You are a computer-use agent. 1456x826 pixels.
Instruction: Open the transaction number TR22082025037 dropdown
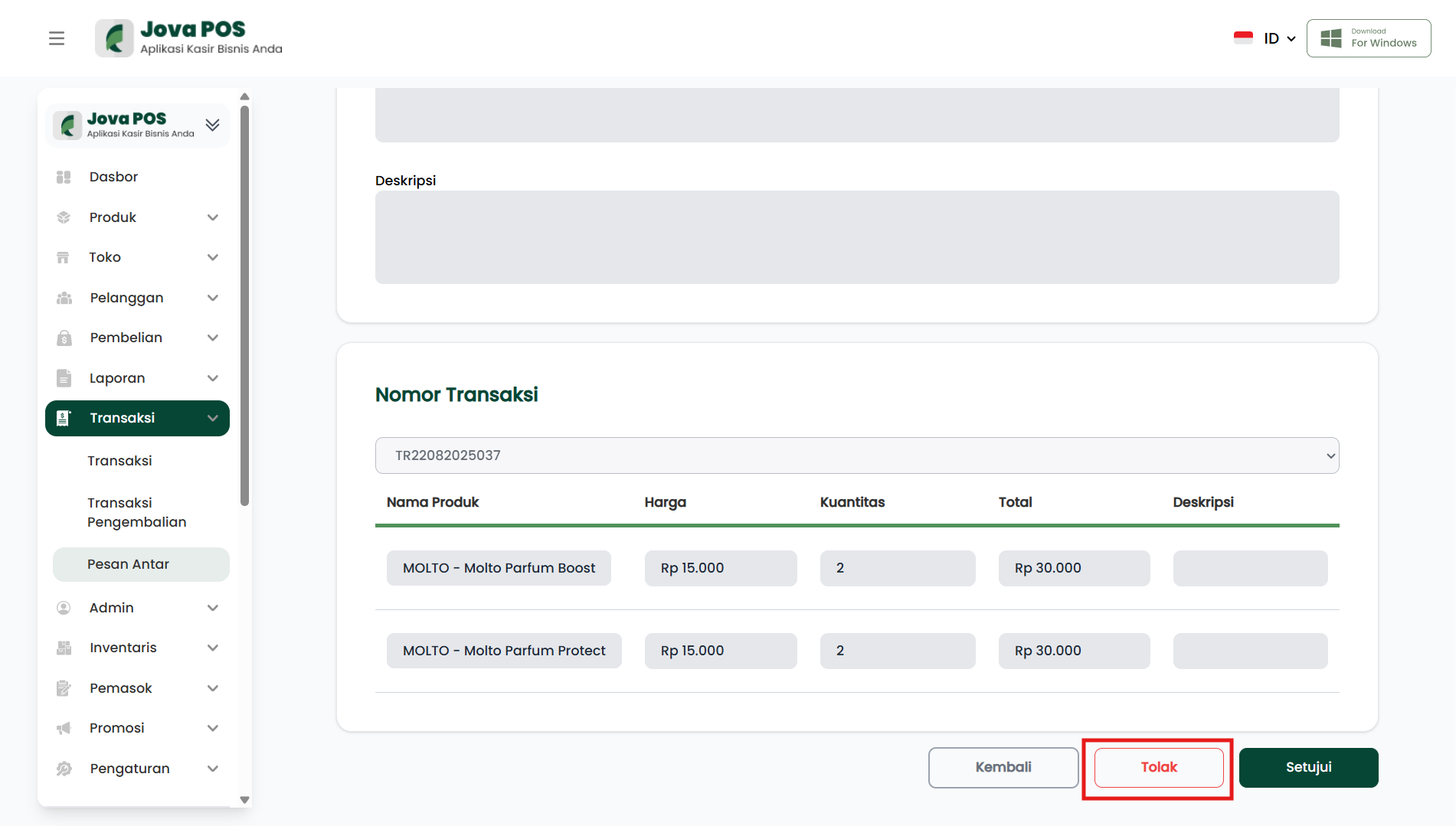click(x=856, y=455)
